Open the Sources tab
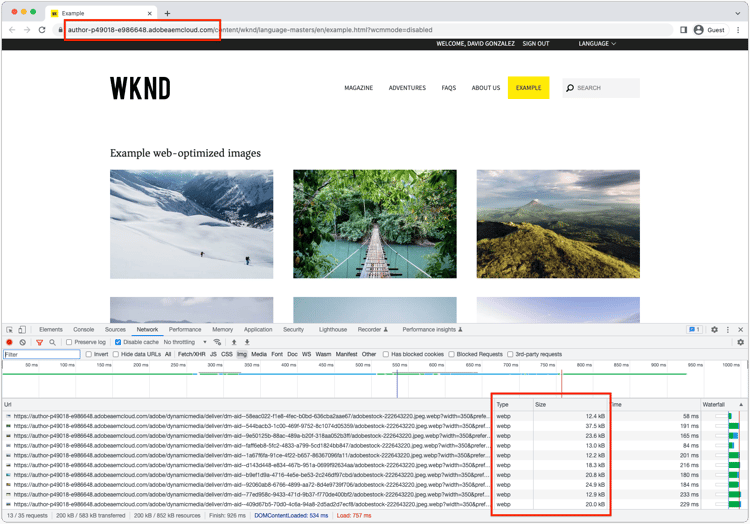The image size is (750, 524). click(x=115, y=330)
